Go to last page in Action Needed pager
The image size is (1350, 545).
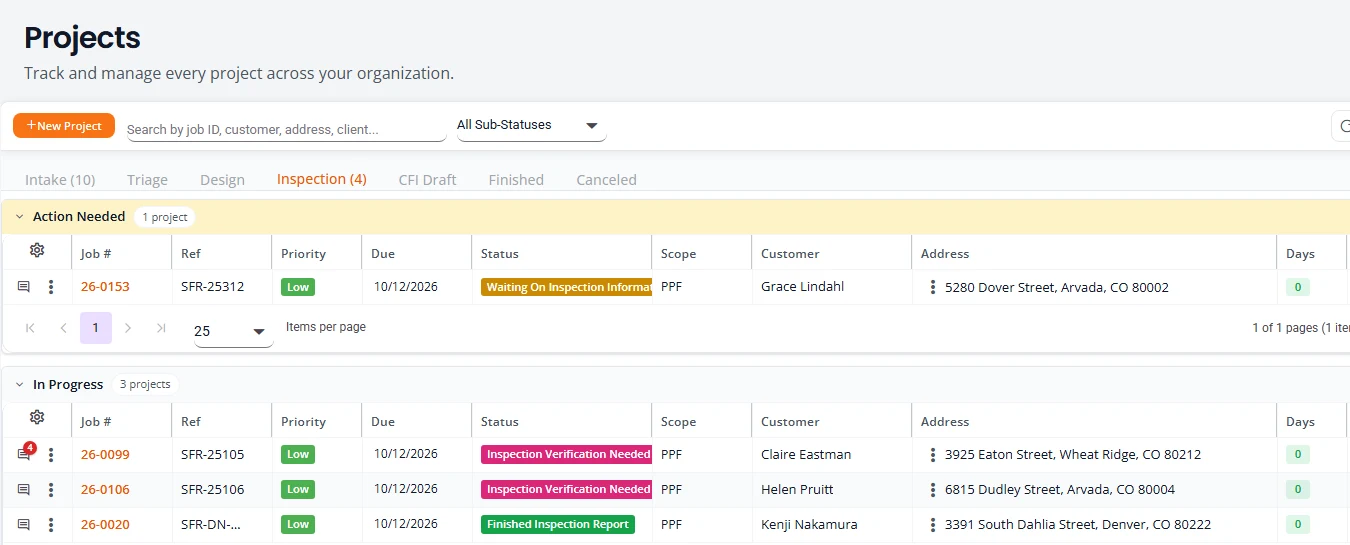[161, 328]
